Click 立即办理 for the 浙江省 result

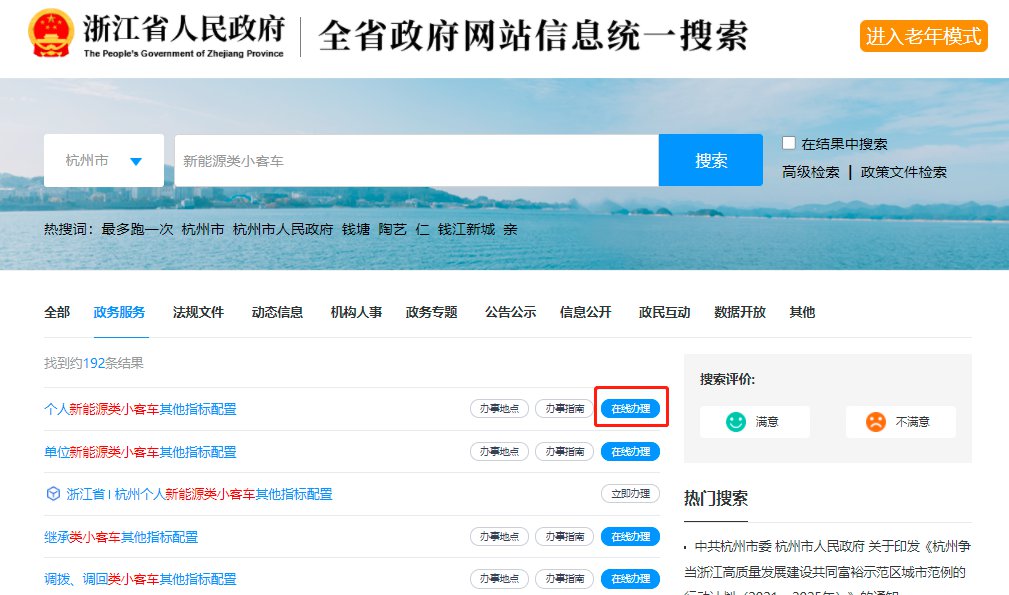(630, 494)
